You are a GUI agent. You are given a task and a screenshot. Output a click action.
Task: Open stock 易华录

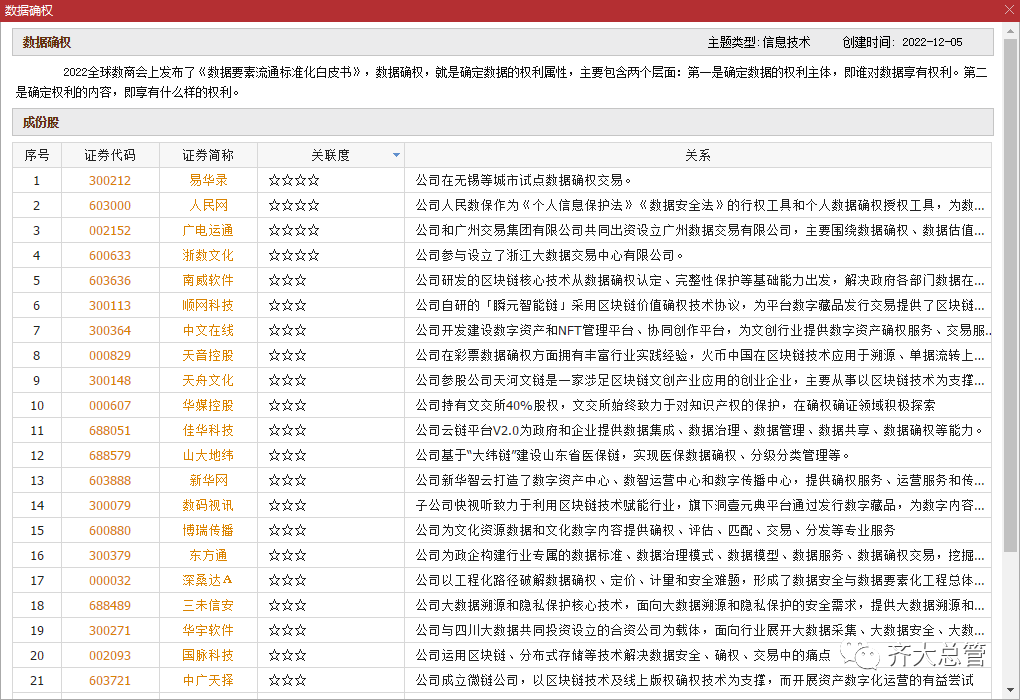pyautogui.click(x=208, y=180)
